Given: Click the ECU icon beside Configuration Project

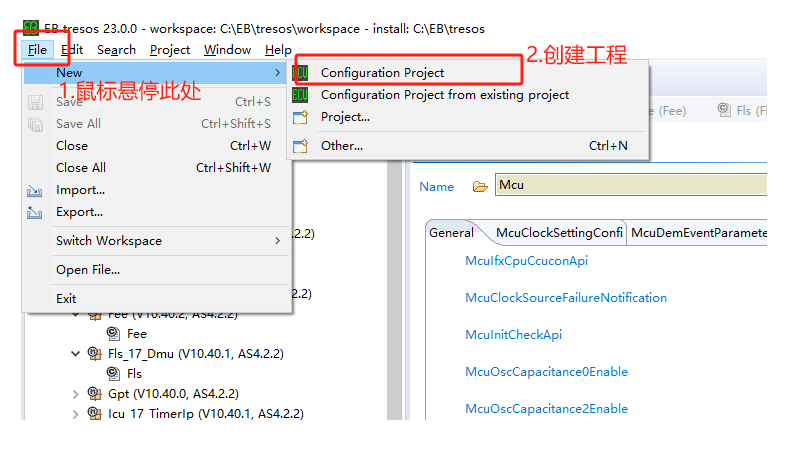Looking at the screenshot, I should point(301,73).
